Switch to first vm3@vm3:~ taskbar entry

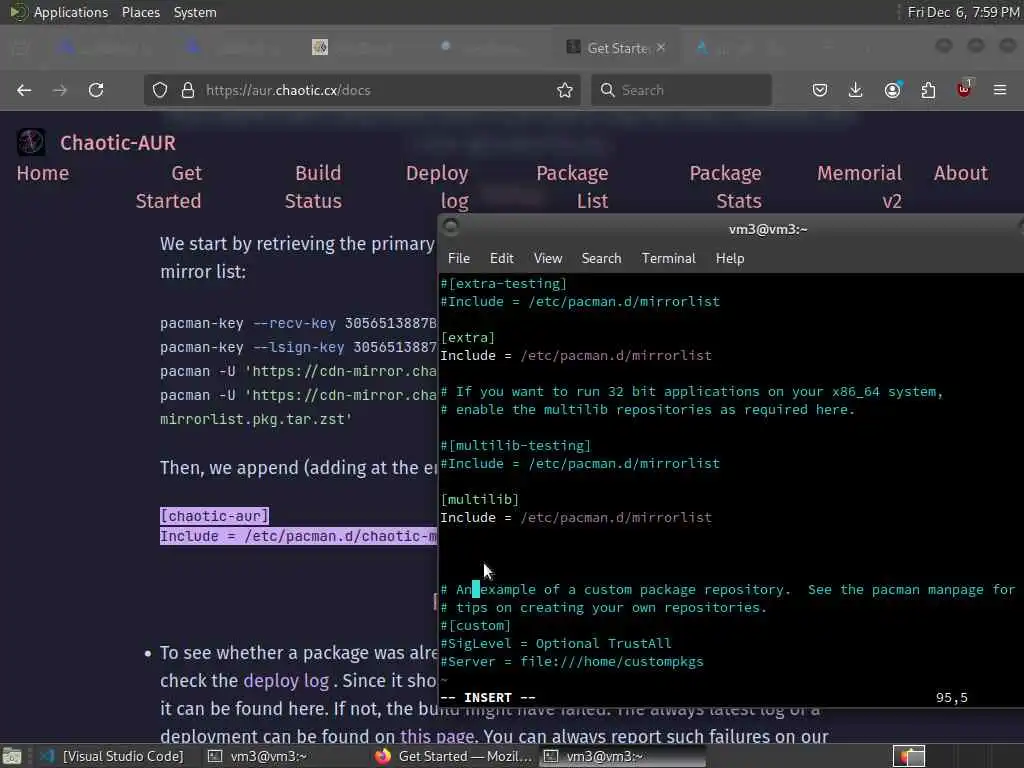tap(258, 756)
